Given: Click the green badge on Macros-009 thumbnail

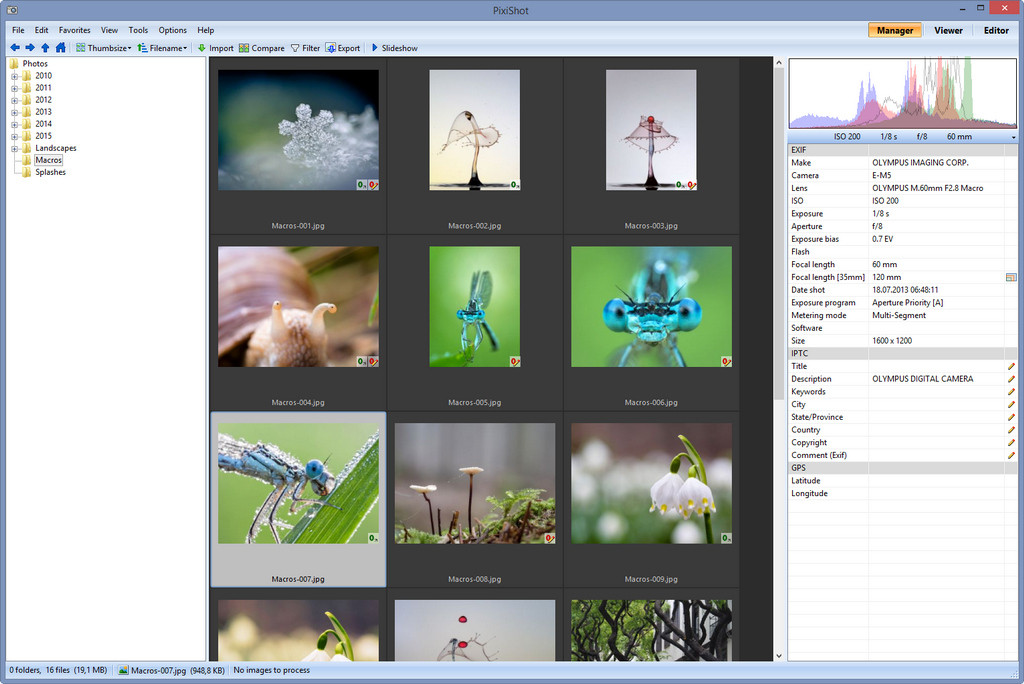Looking at the screenshot, I should pyautogui.click(x=726, y=538).
